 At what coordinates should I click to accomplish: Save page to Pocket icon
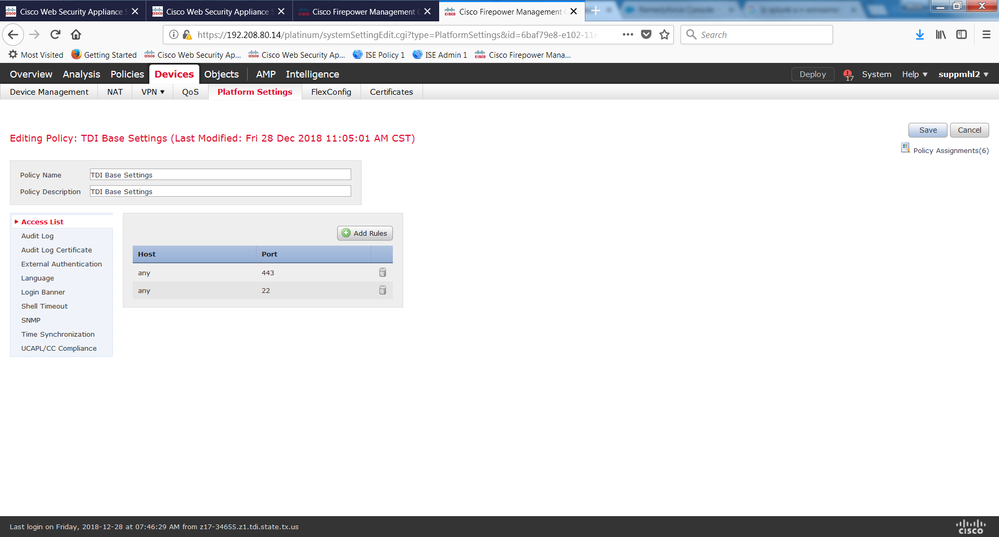(646, 34)
